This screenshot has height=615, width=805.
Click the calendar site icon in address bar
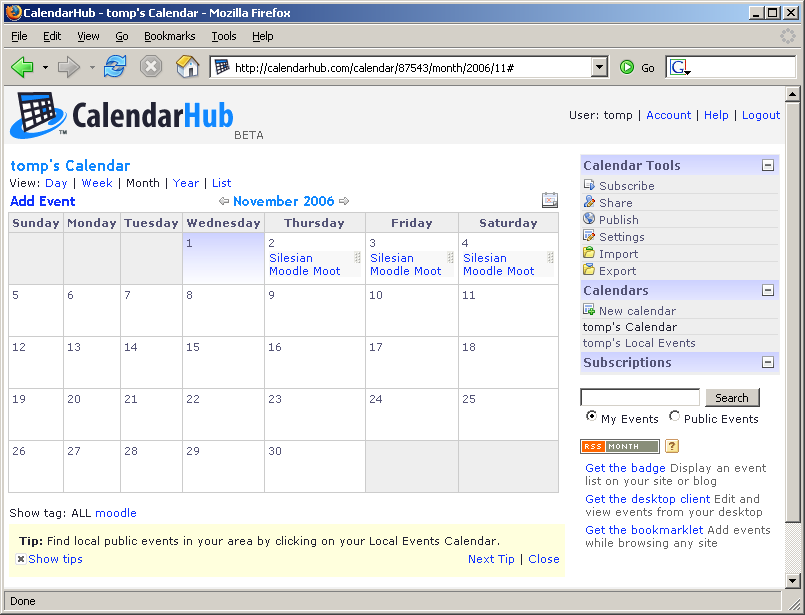[222, 67]
